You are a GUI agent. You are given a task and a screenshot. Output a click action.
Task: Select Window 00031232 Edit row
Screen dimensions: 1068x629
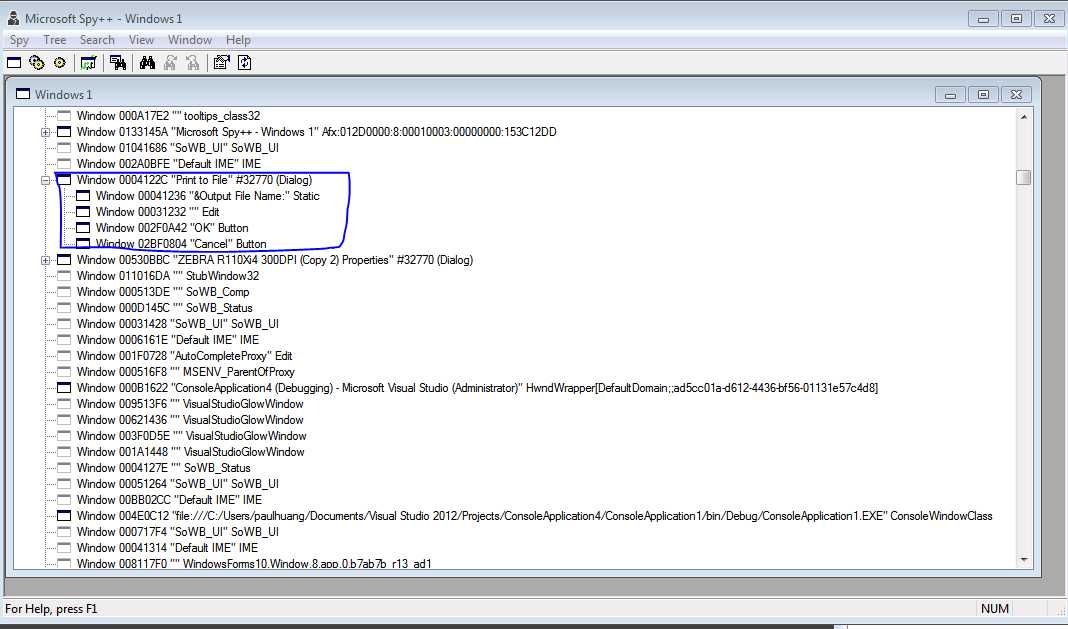157,212
